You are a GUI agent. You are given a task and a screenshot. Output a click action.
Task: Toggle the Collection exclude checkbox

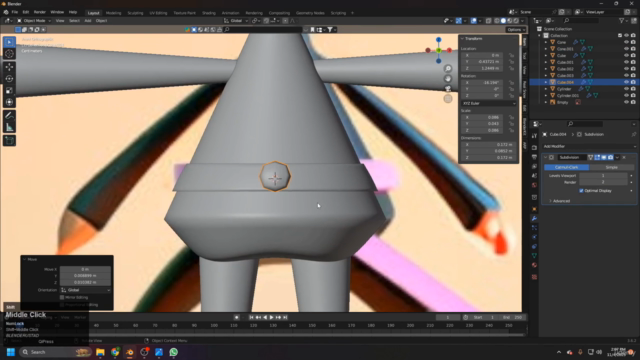point(620,36)
